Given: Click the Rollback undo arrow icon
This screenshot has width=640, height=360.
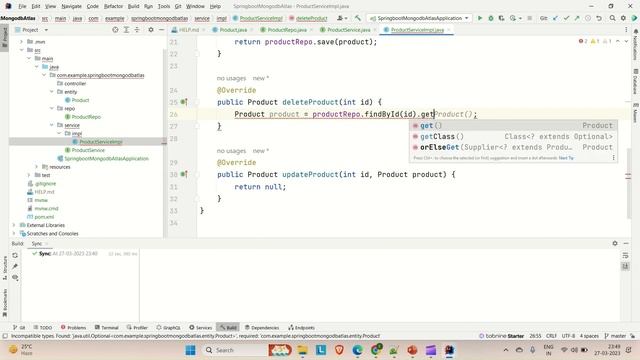Looking at the screenshot, I should tap(598, 18).
